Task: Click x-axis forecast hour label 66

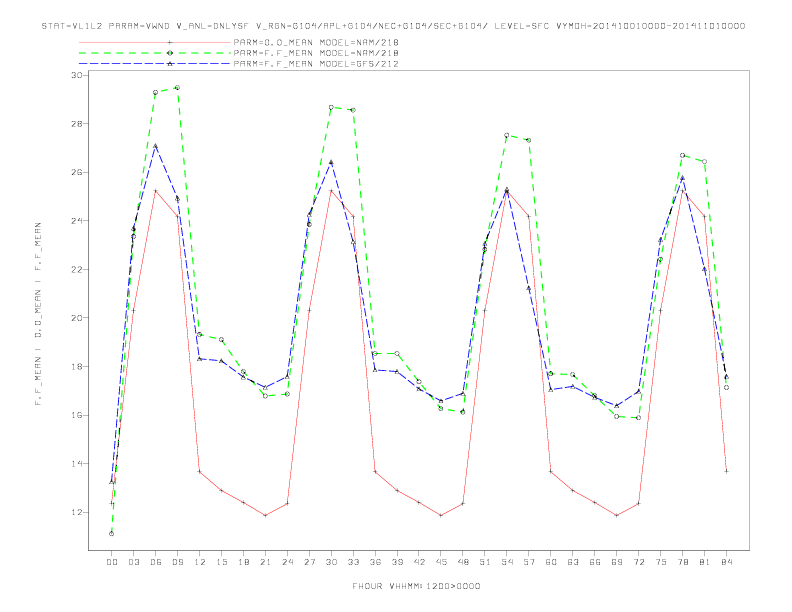Action: click(x=595, y=562)
